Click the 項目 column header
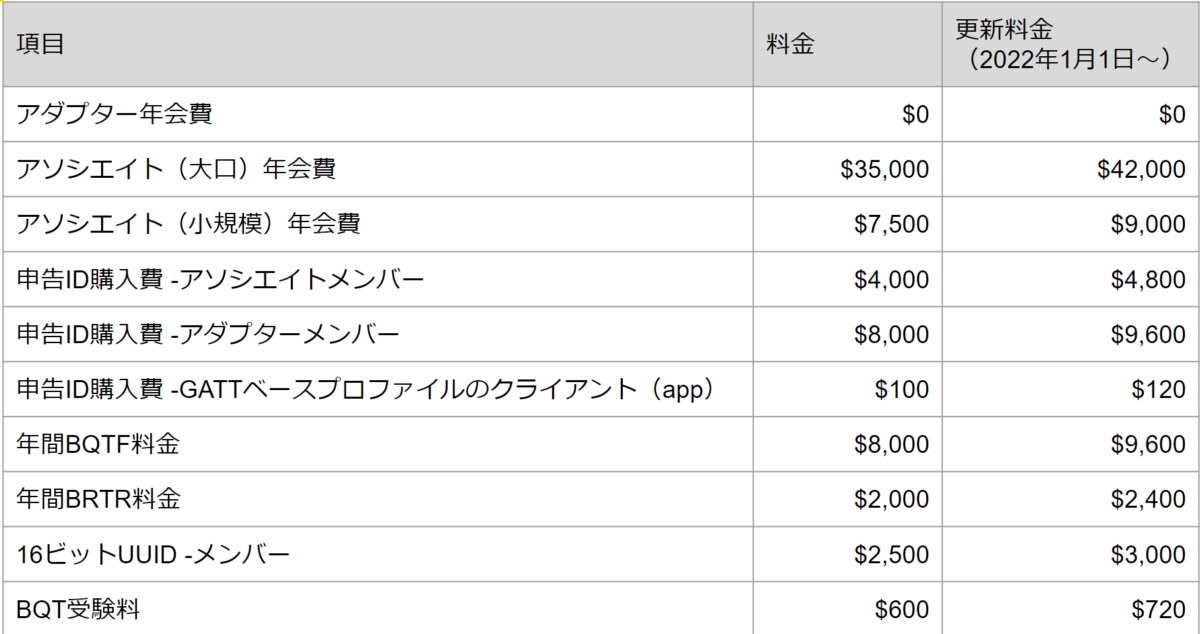The image size is (1200, 634). (x=377, y=45)
